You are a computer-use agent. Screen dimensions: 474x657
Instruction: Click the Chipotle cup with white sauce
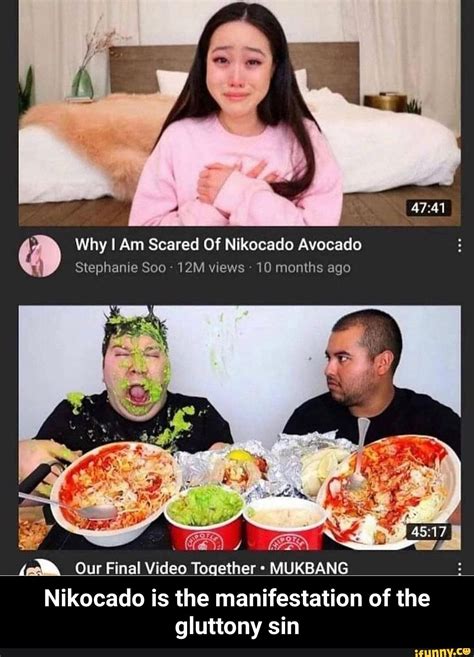click(x=284, y=524)
